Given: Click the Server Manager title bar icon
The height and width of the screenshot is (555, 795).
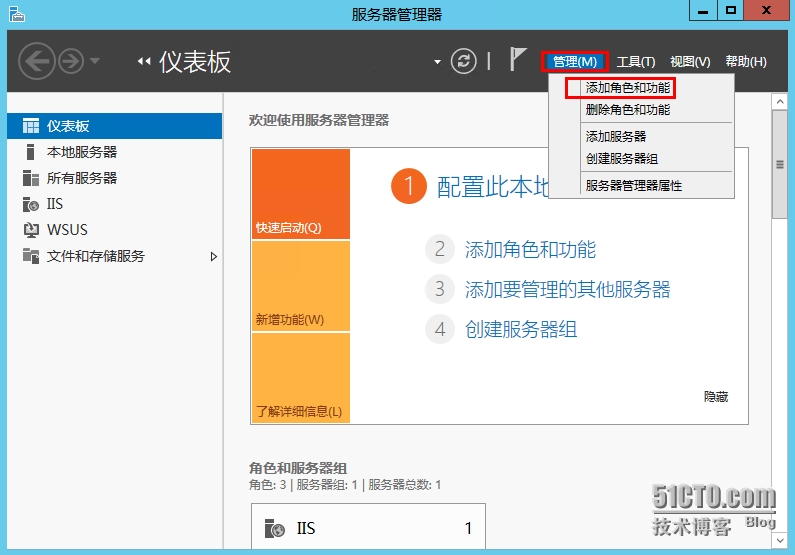Looking at the screenshot, I should (17, 14).
